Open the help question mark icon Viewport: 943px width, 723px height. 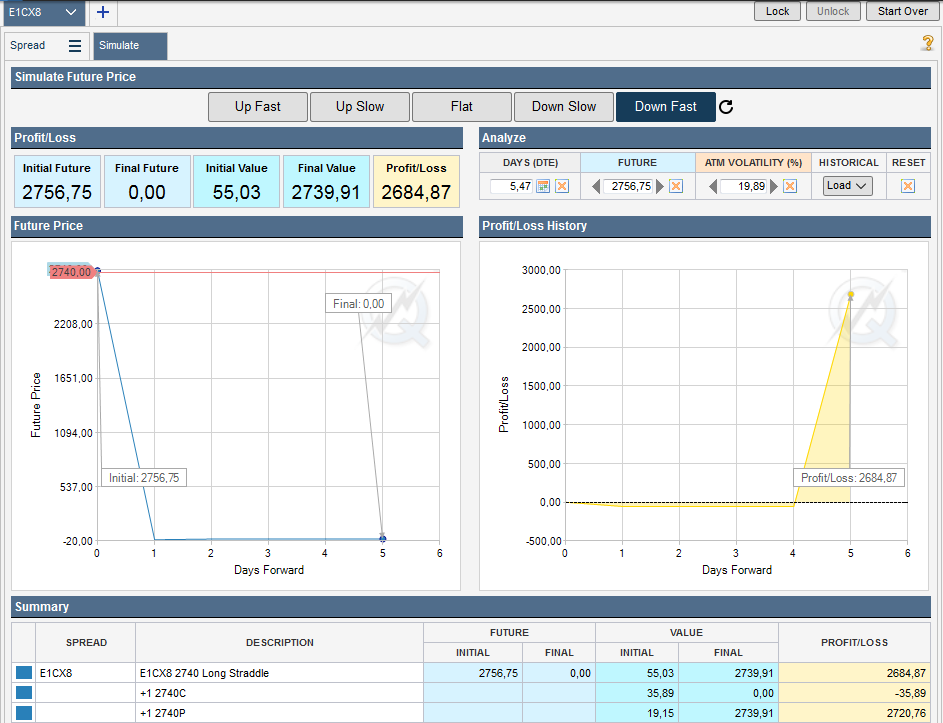(x=927, y=43)
